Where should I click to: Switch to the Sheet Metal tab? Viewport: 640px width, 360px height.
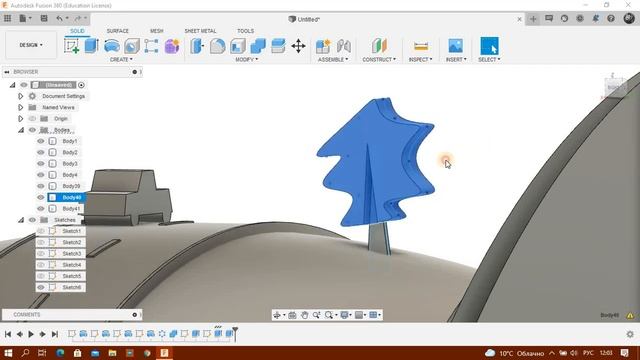point(200,31)
